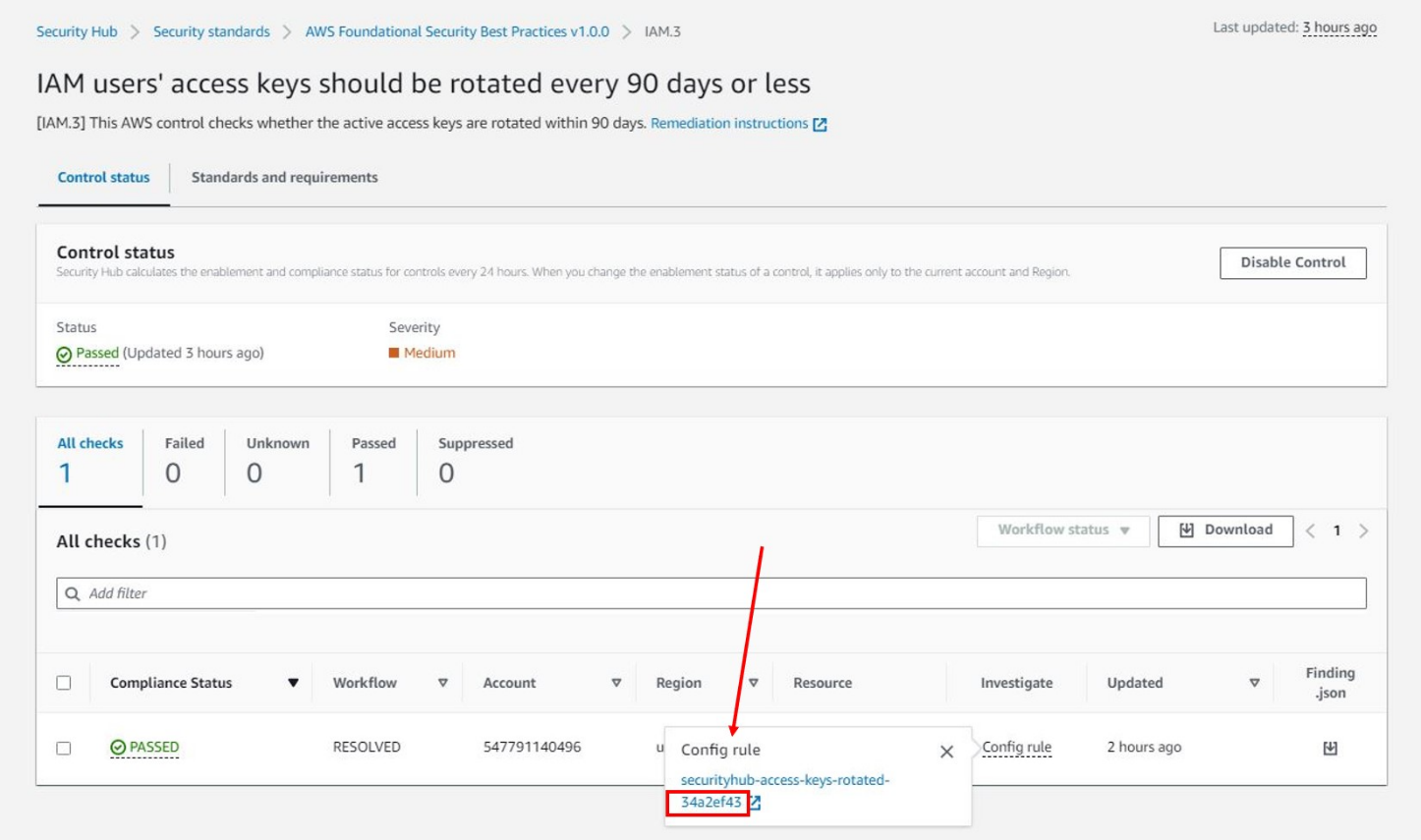
Task: Click the Disable Control button
Action: (1291, 262)
